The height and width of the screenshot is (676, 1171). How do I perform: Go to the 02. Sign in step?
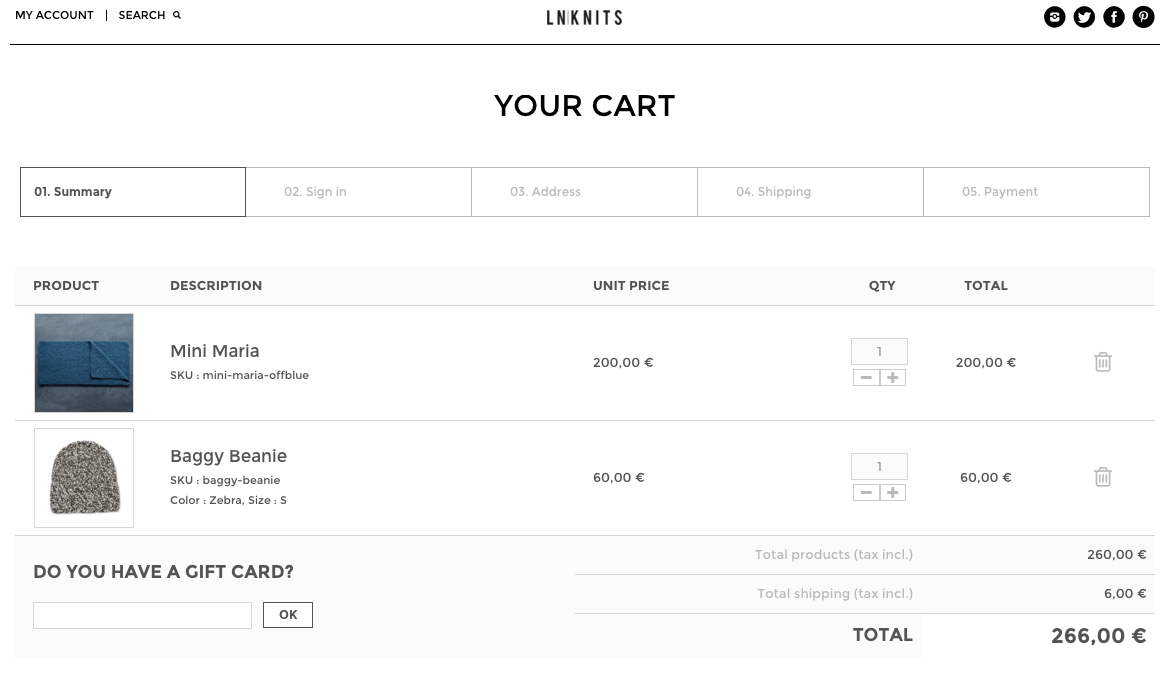(358, 192)
